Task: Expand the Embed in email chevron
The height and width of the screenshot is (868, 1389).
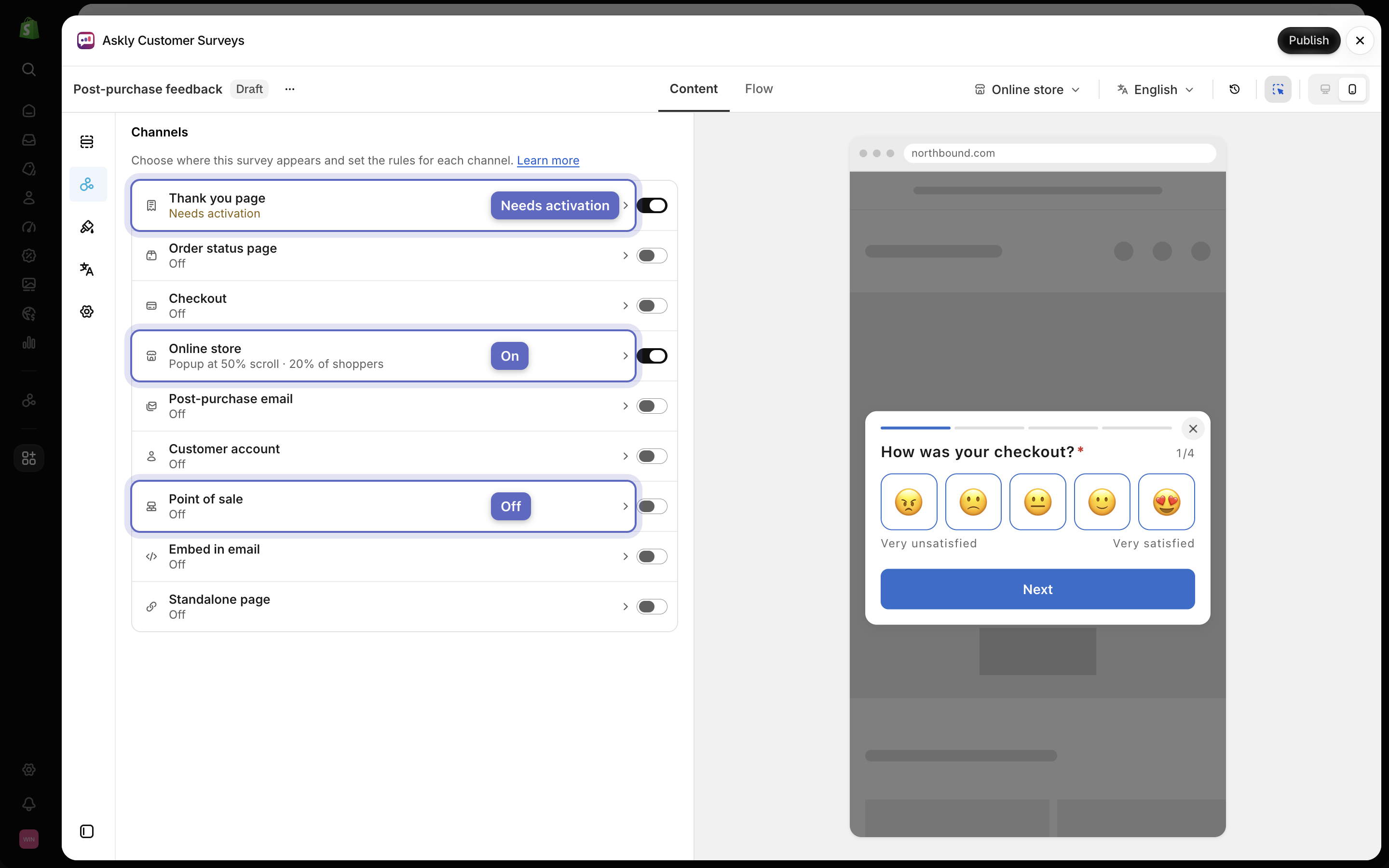Action: click(626, 556)
